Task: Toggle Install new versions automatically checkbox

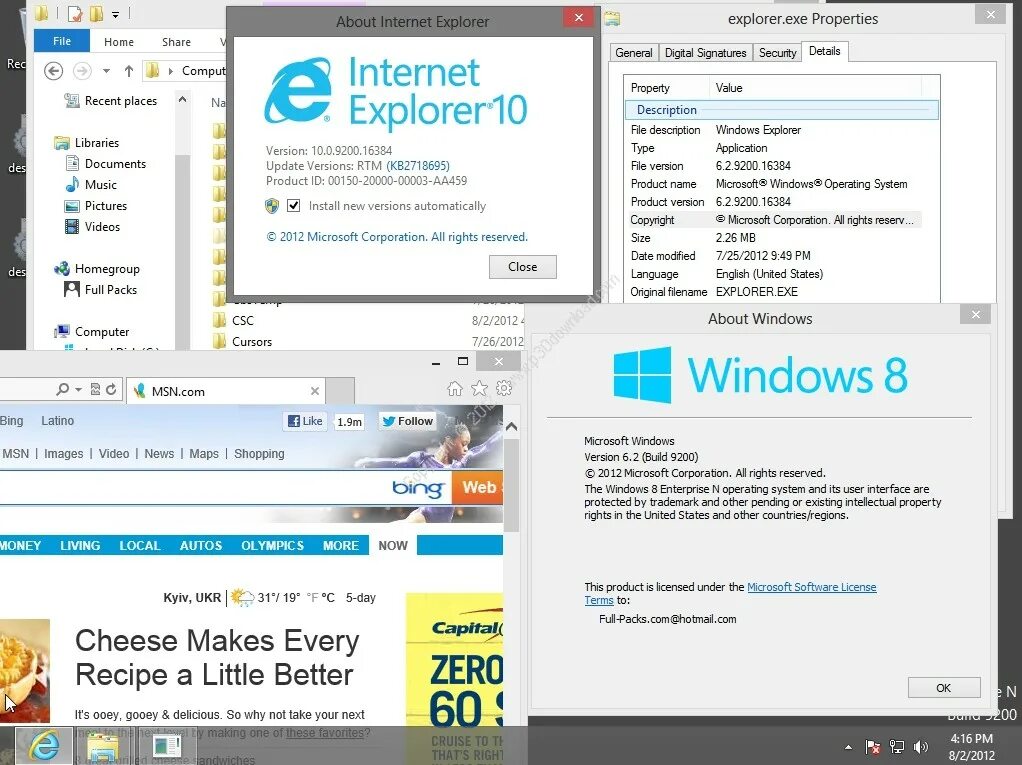Action: coord(294,206)
